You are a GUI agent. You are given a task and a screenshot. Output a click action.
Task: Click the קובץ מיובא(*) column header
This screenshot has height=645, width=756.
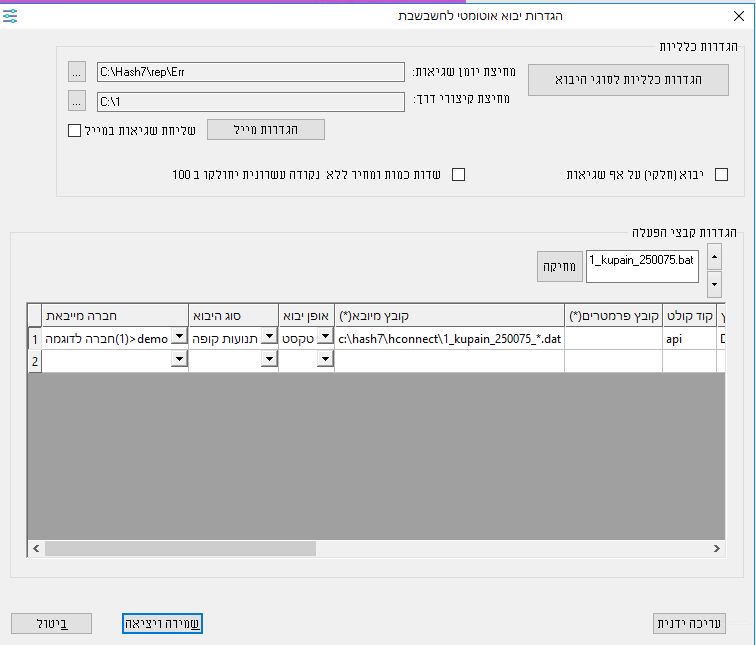click(x=449, y=316)
